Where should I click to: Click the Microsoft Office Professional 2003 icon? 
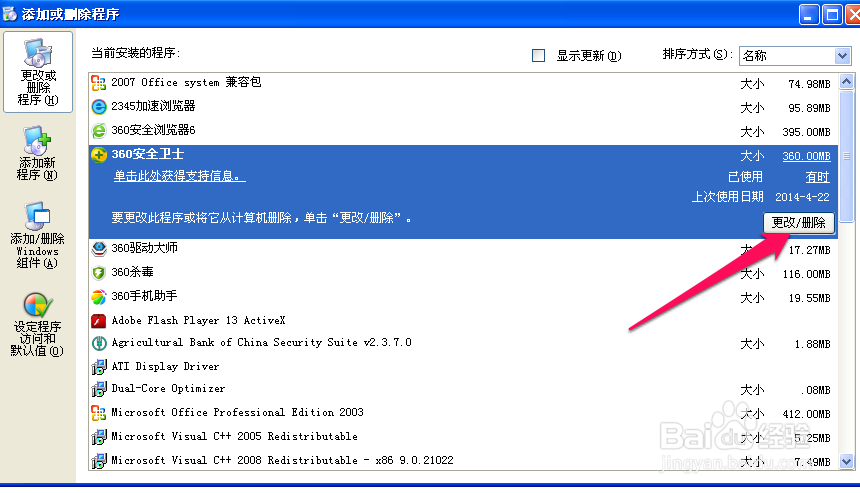99,413
